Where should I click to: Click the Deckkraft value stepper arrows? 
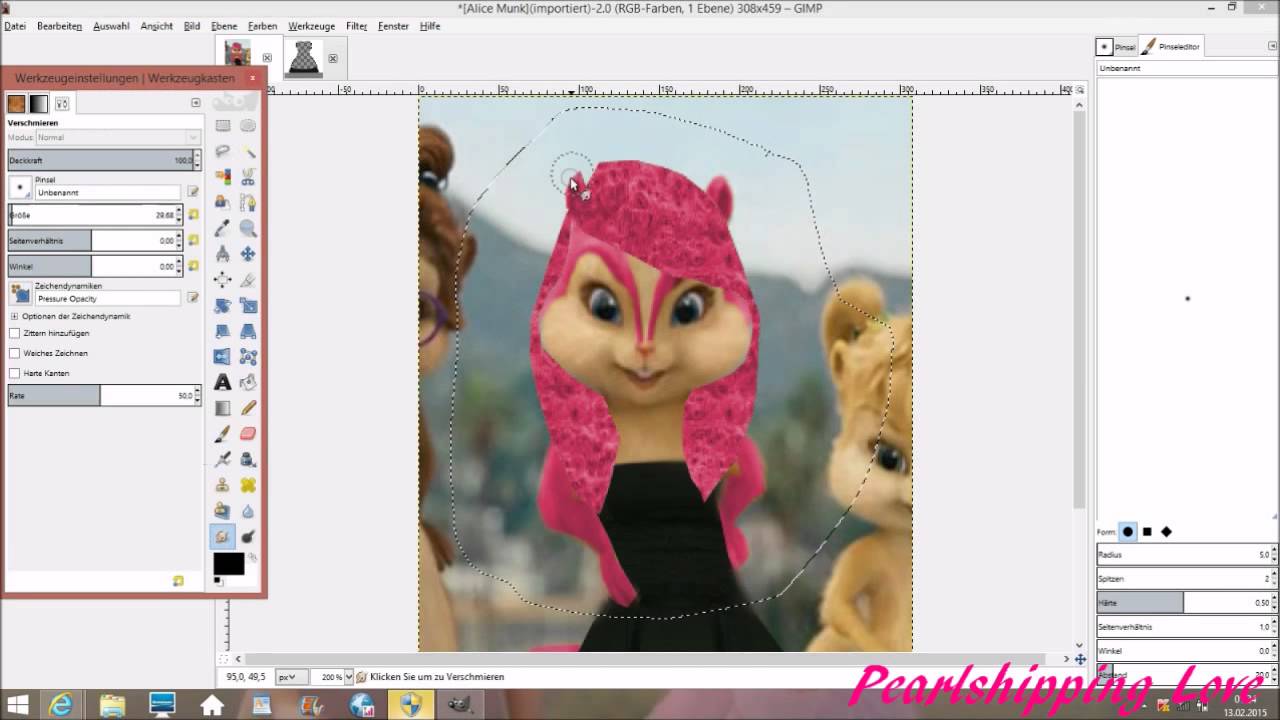(197, 160)
